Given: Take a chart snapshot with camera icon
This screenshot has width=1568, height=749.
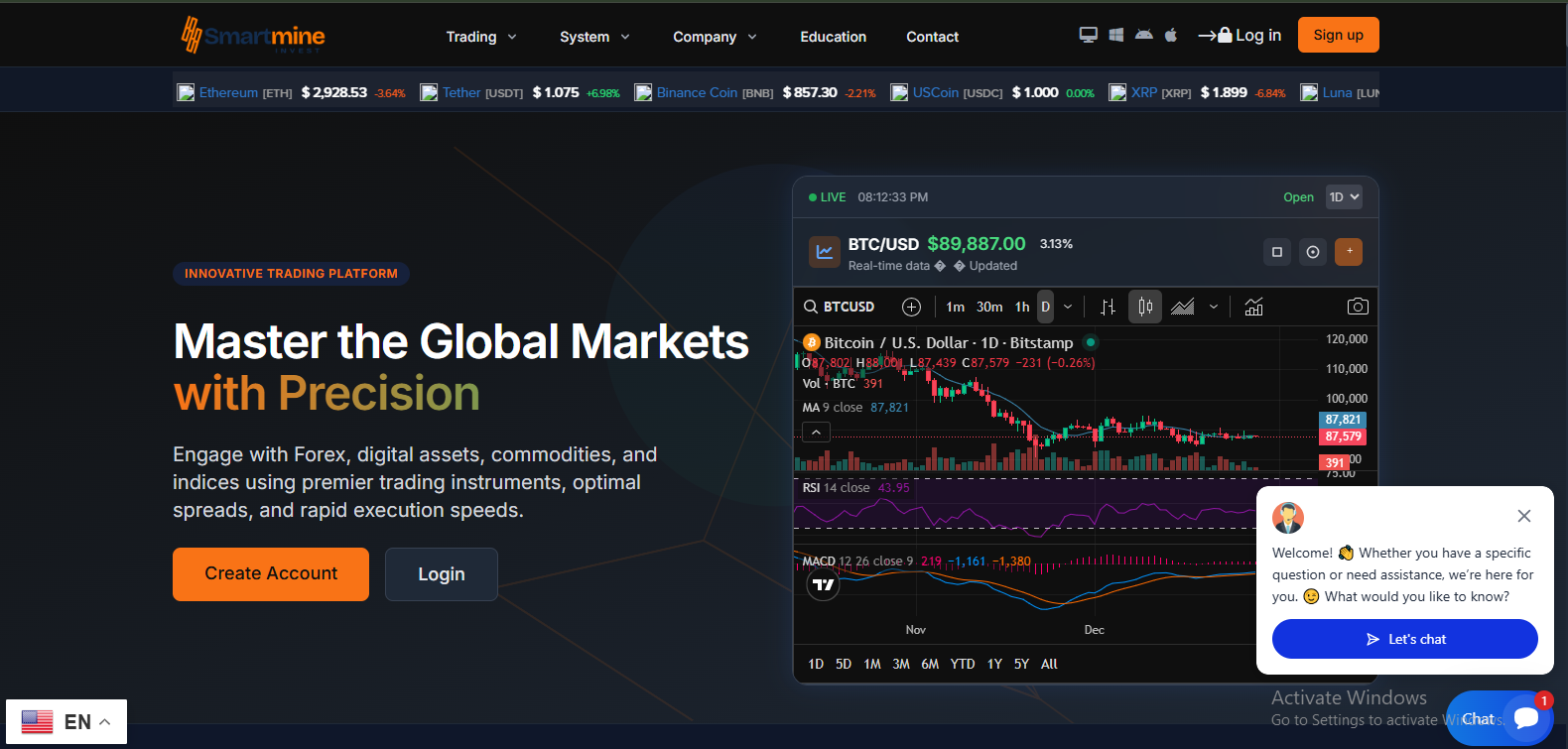Looking at the screenshot, I should [x=1357, y=307].
